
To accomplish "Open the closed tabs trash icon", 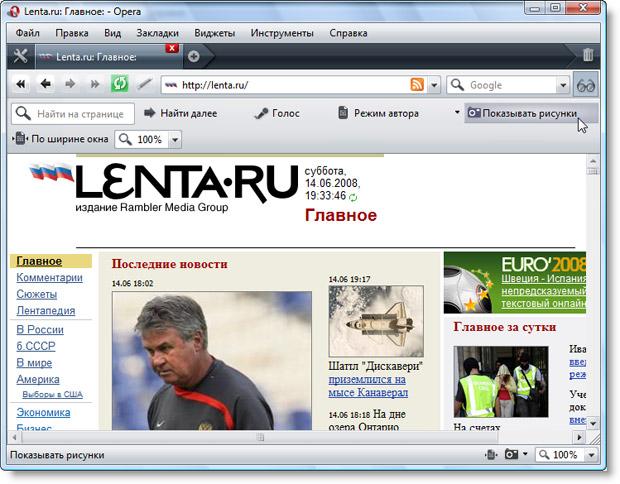I will pyautogui.click(x=588, y=55).
